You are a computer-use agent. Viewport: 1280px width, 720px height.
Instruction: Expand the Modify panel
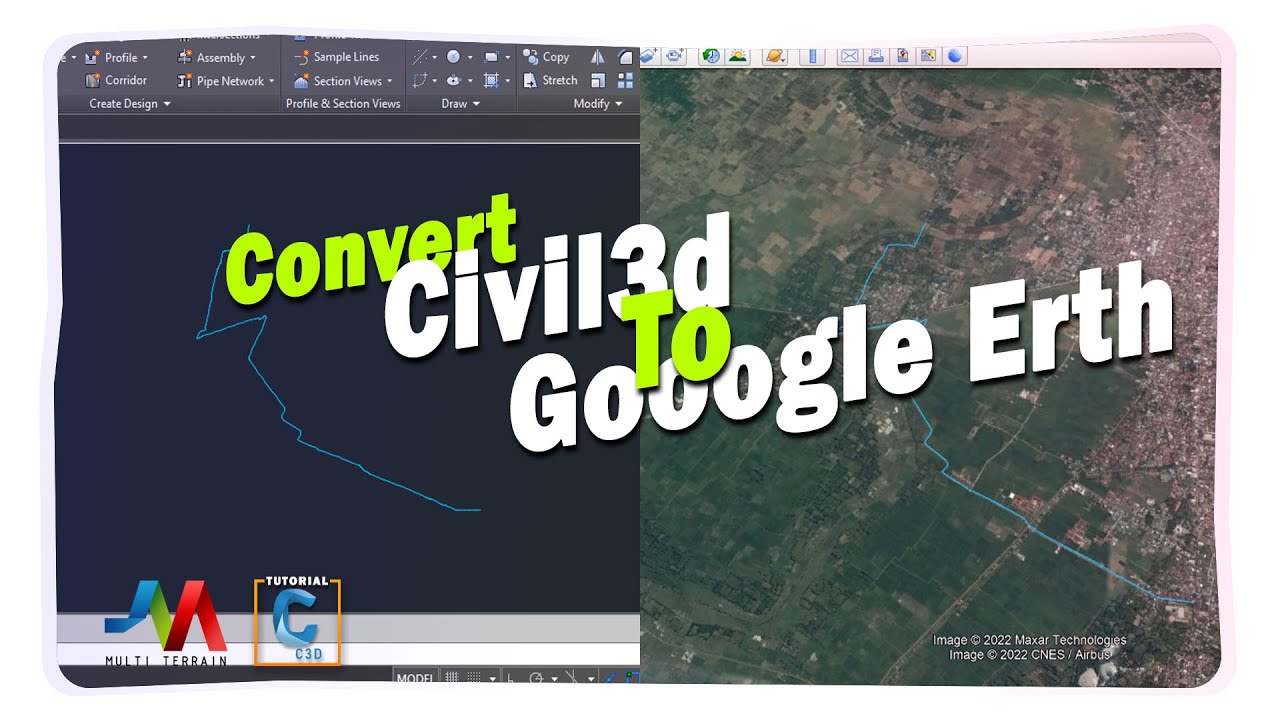(x=598, y=103)
